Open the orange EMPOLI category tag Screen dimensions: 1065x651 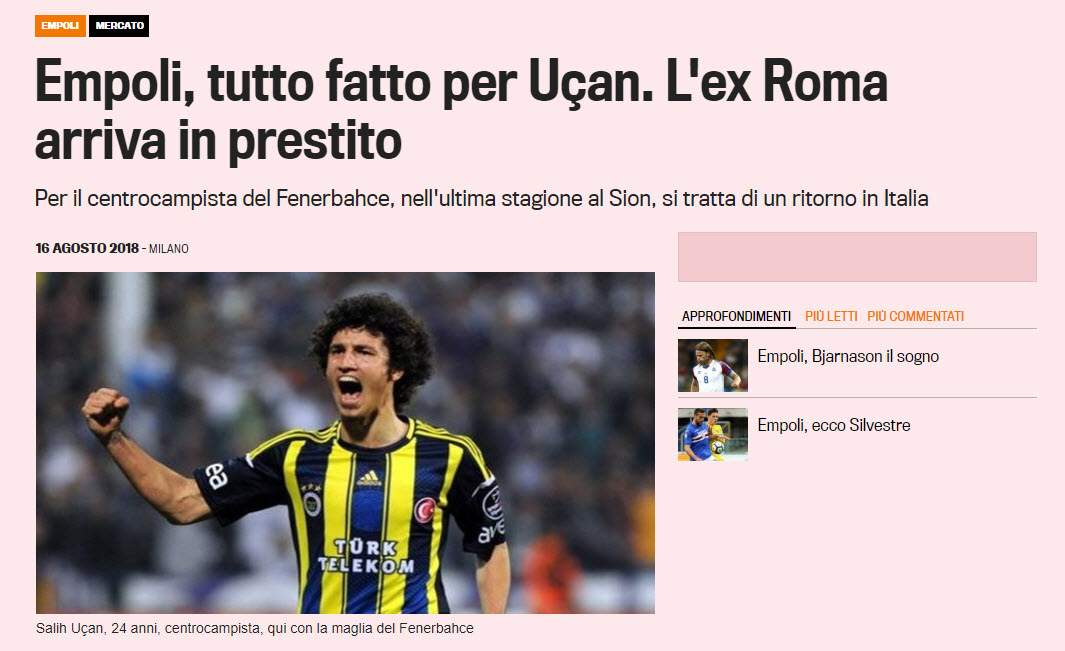click(60, 26)
